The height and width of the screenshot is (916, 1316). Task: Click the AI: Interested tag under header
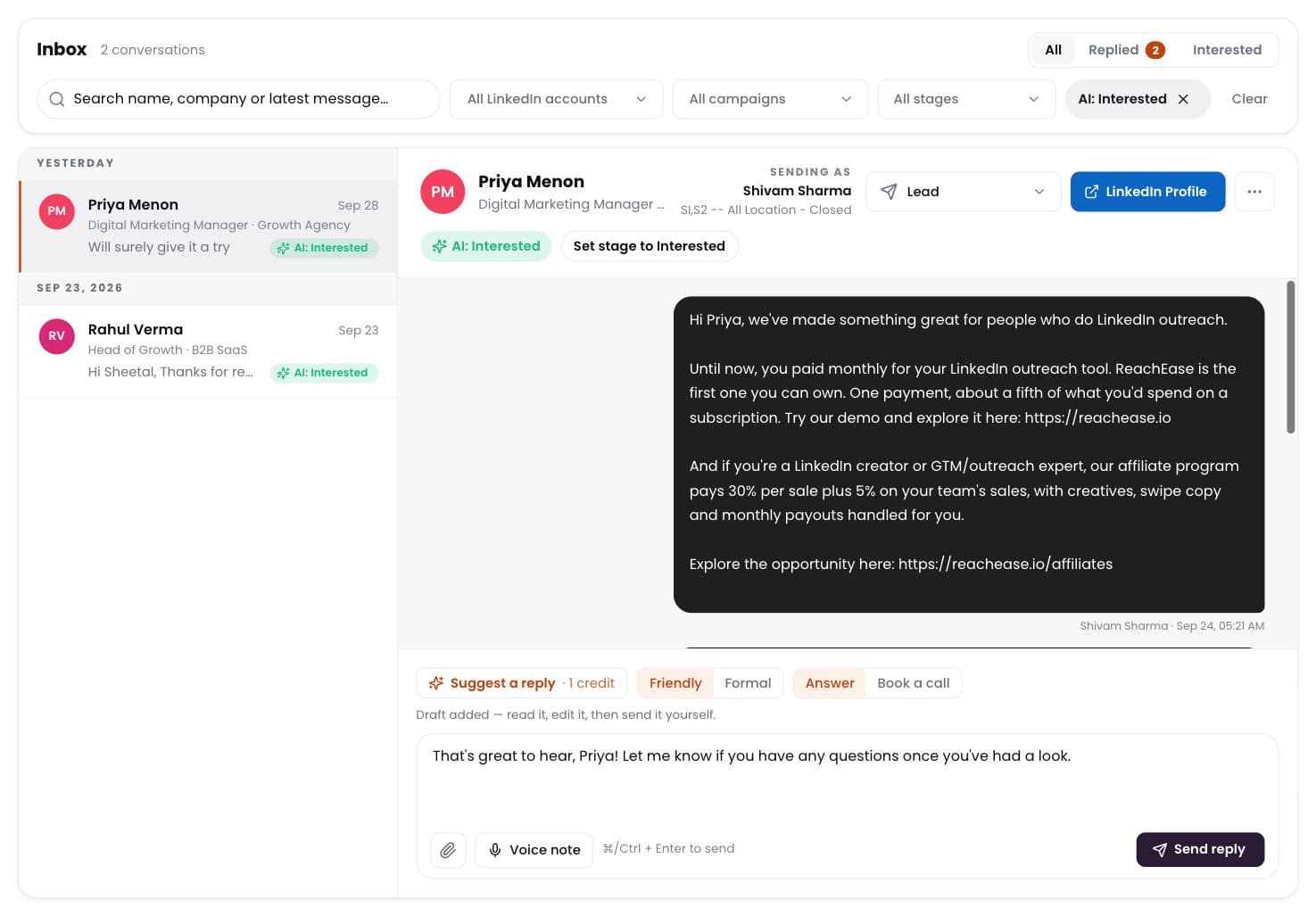[486, 246]
